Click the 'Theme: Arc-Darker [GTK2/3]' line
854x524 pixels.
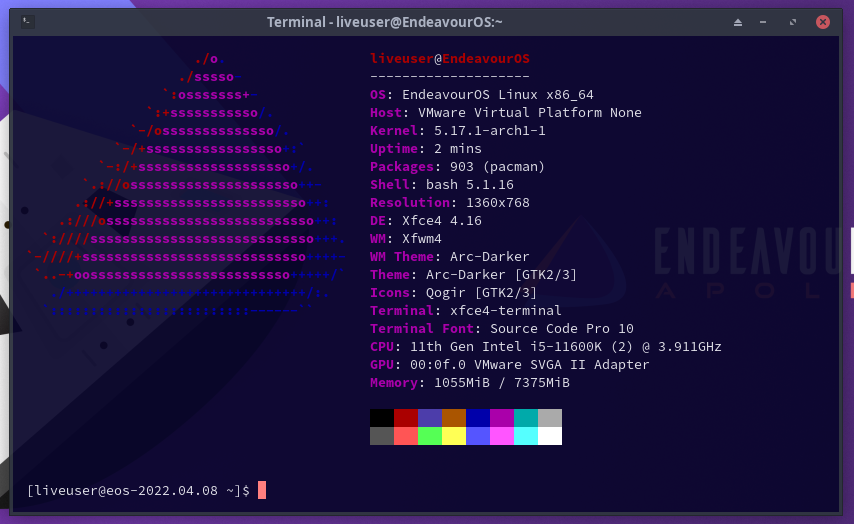(x=473, y=275)
